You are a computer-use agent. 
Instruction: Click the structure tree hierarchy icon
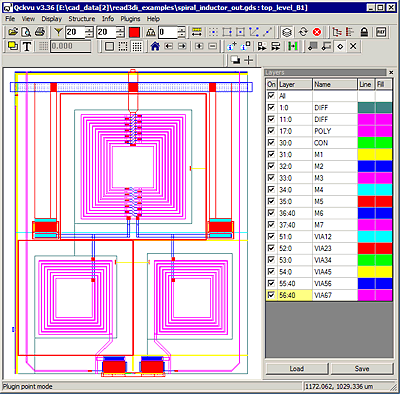337,32
